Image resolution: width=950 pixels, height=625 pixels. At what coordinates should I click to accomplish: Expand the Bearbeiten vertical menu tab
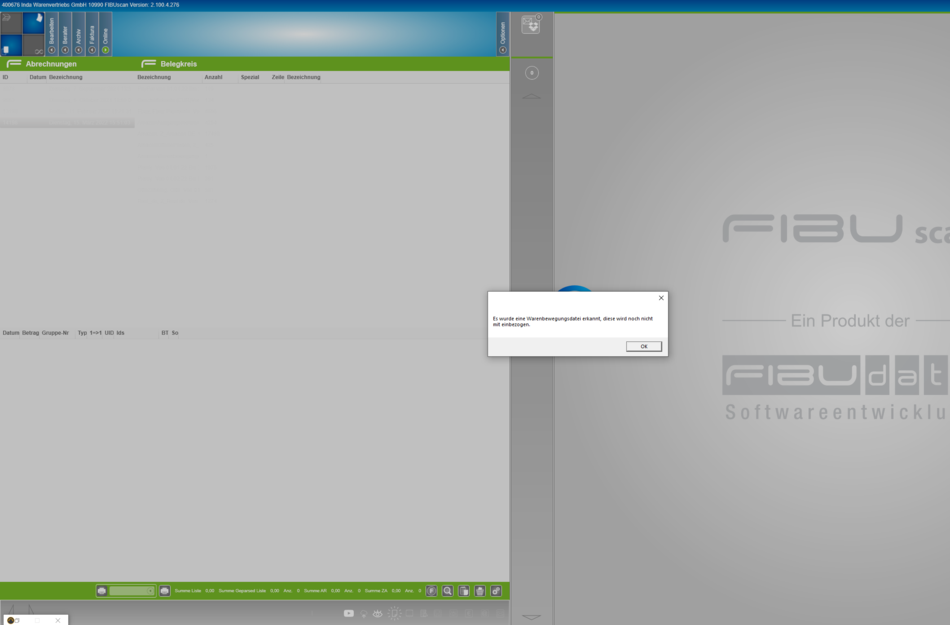click(x=52, y=34)
